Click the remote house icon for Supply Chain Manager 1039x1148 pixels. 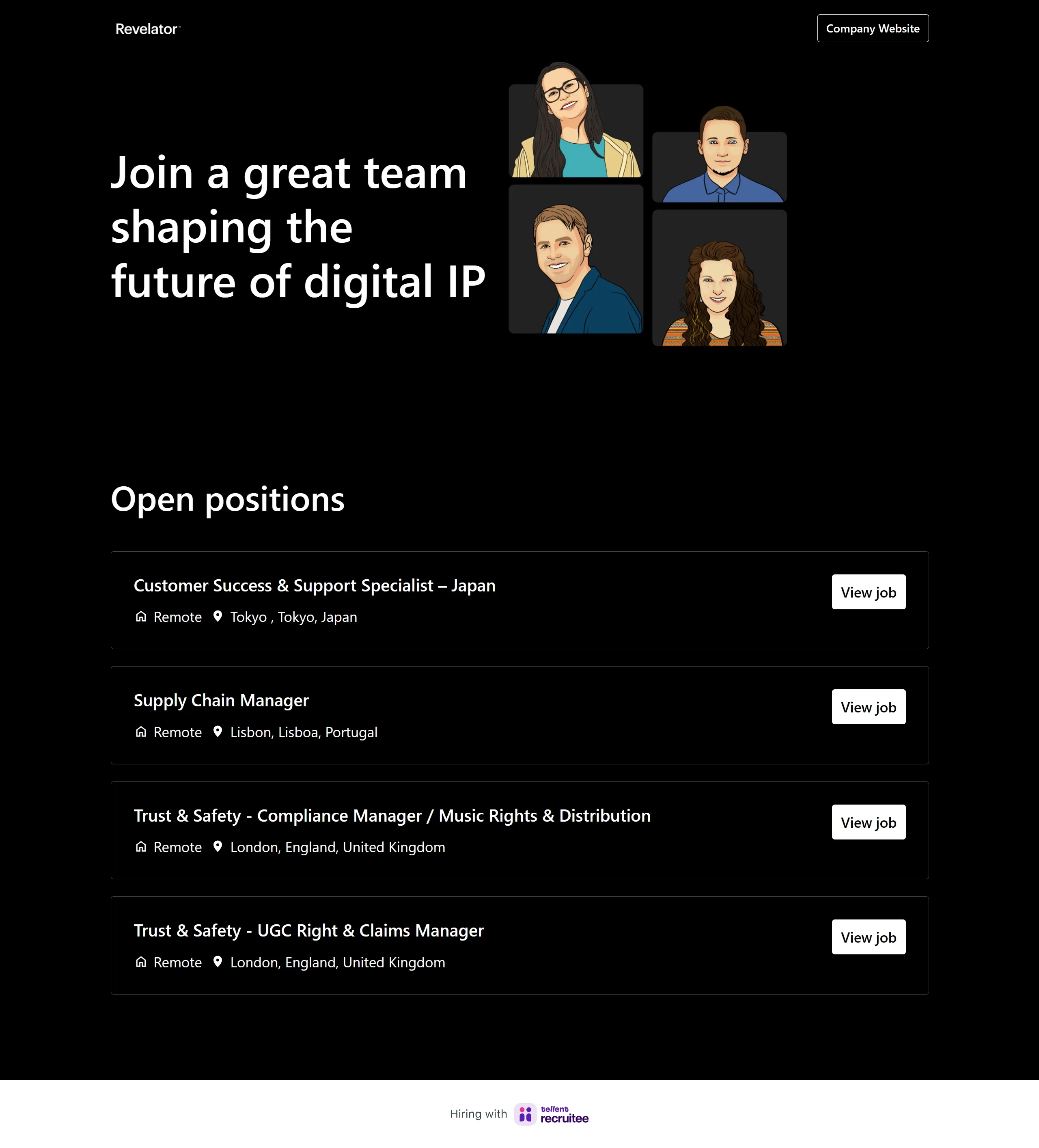[x=141, y=732]
